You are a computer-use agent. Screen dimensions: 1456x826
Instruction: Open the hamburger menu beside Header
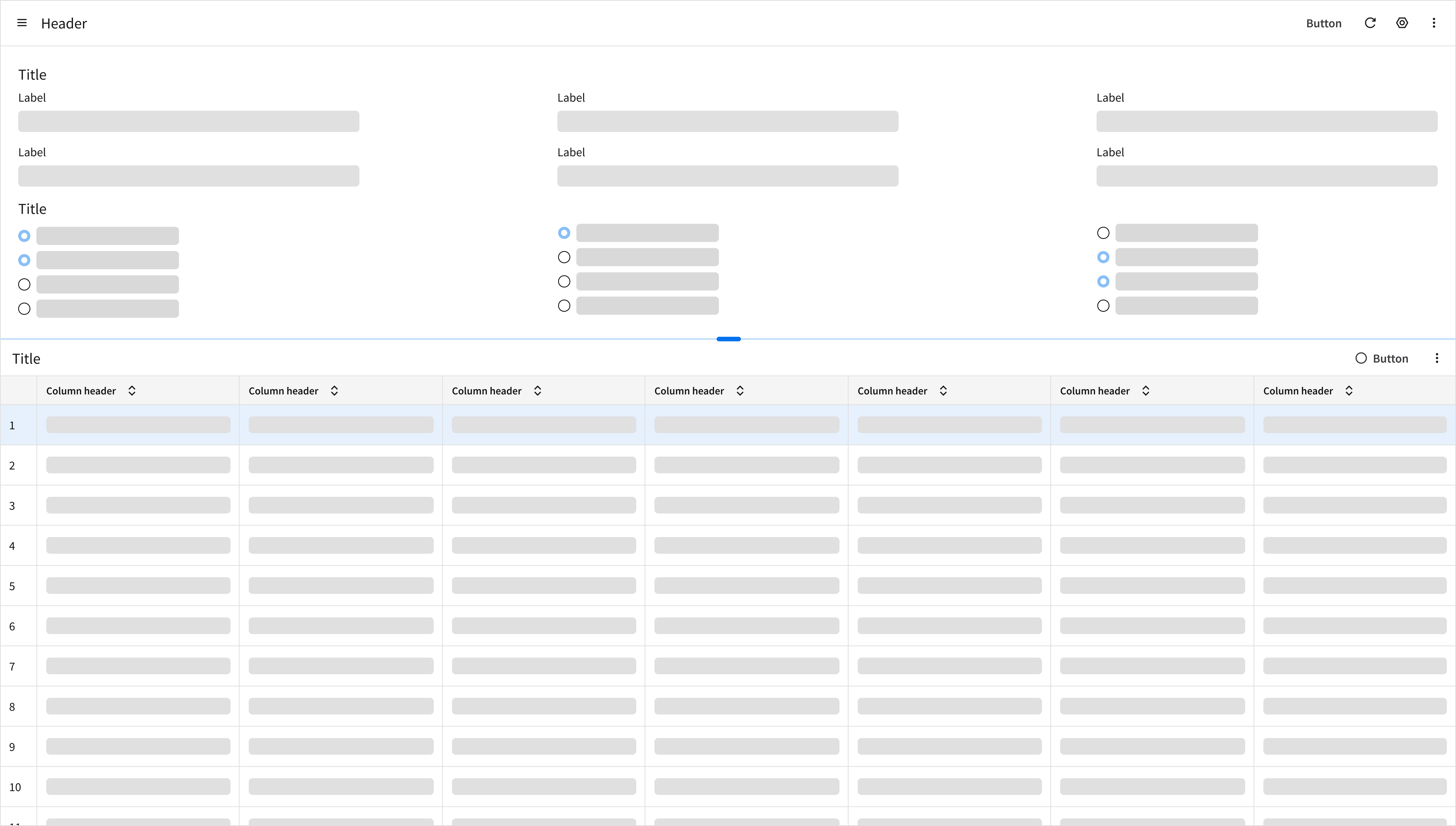pyautogui.click(x=22, y=23)
